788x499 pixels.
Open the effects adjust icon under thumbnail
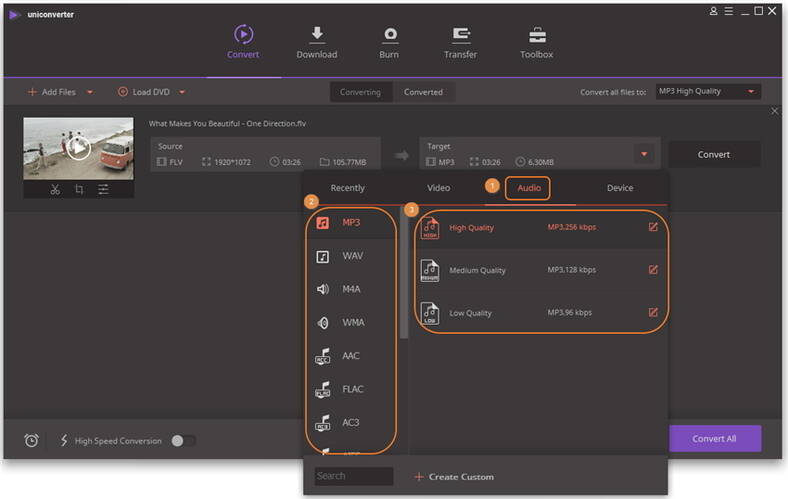(x=103, y=189)
